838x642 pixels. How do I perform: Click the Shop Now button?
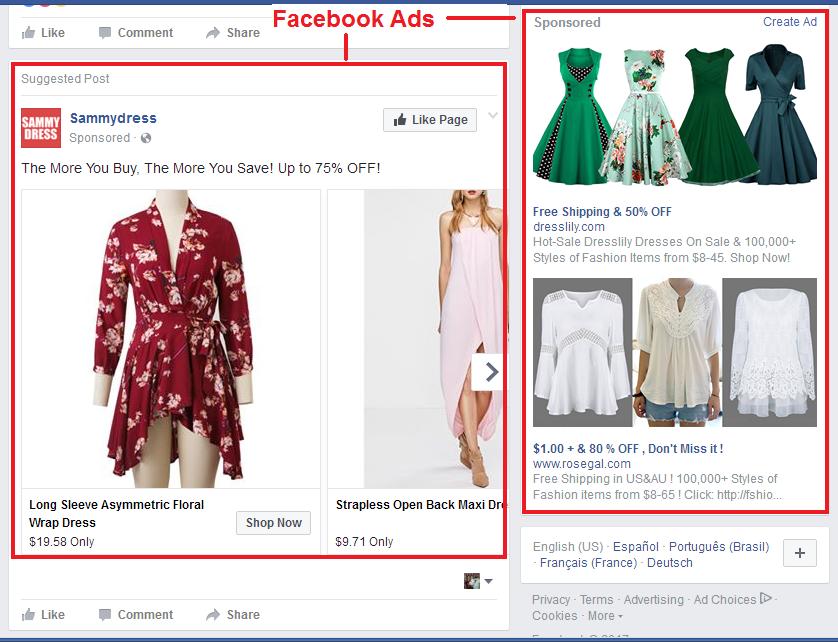pyautogui.click(x=274, y=523)
